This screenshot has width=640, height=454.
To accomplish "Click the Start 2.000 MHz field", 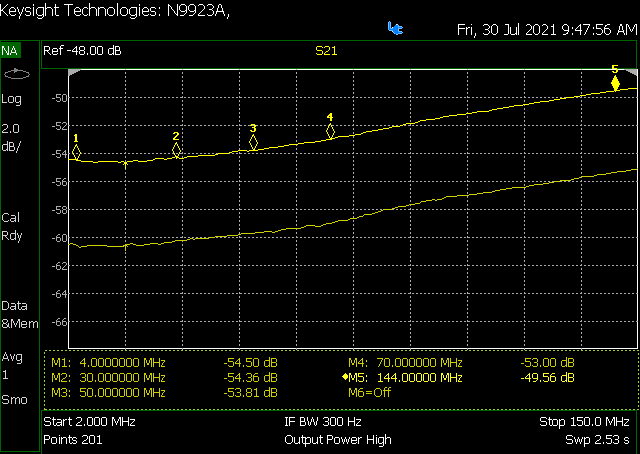I will click(x=89, y=422).
